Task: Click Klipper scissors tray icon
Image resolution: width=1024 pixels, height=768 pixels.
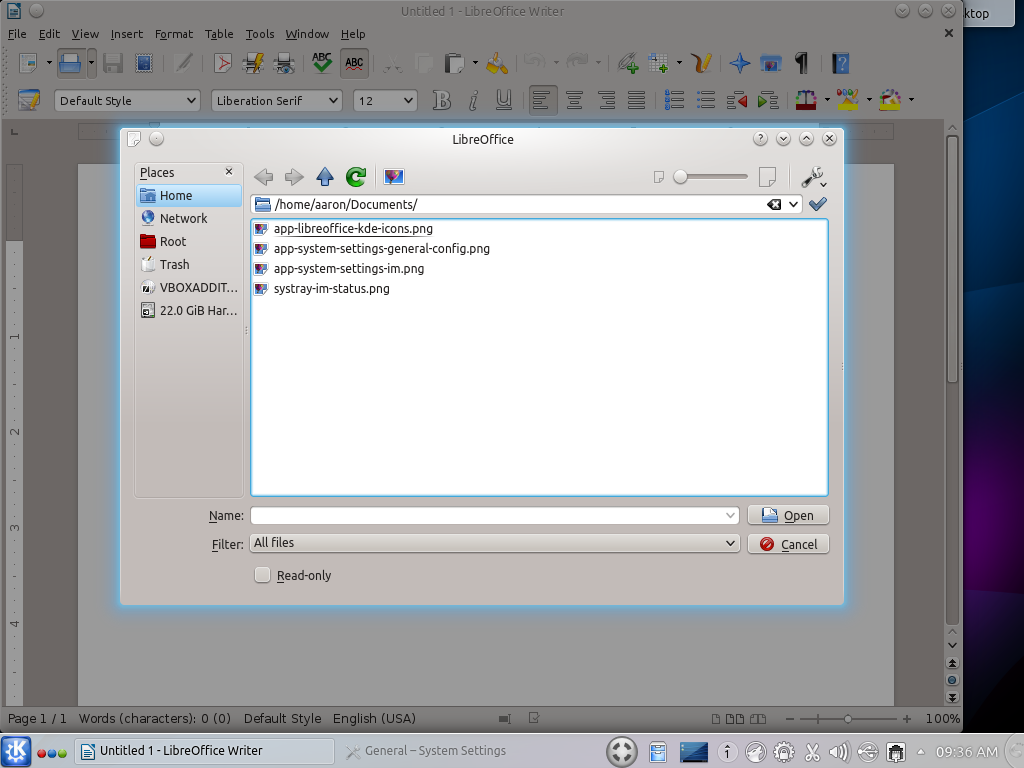Action: click(812, 752)
